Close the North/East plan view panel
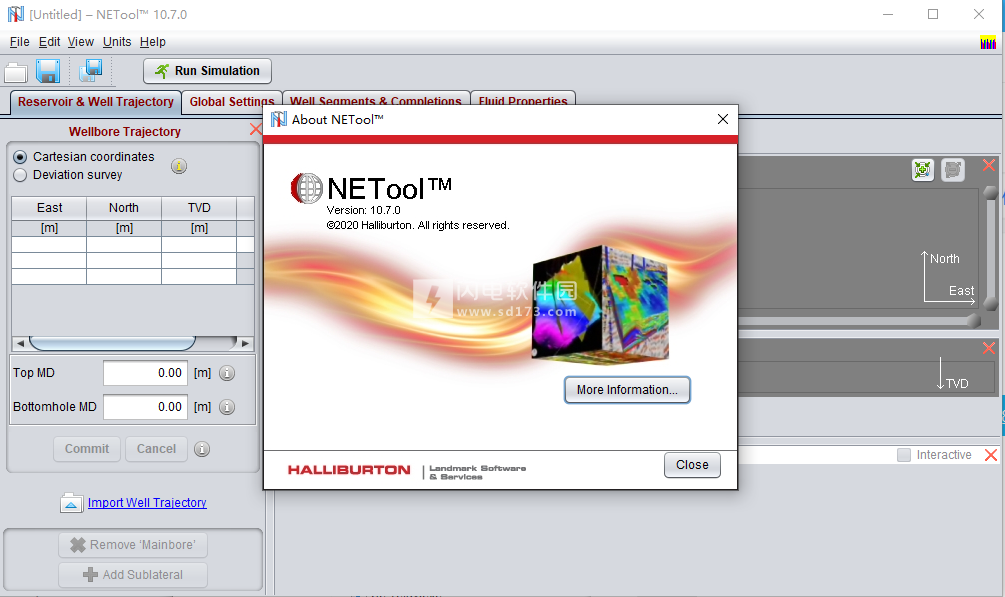This screenshot has height=597, width=1005. [989, 165]
